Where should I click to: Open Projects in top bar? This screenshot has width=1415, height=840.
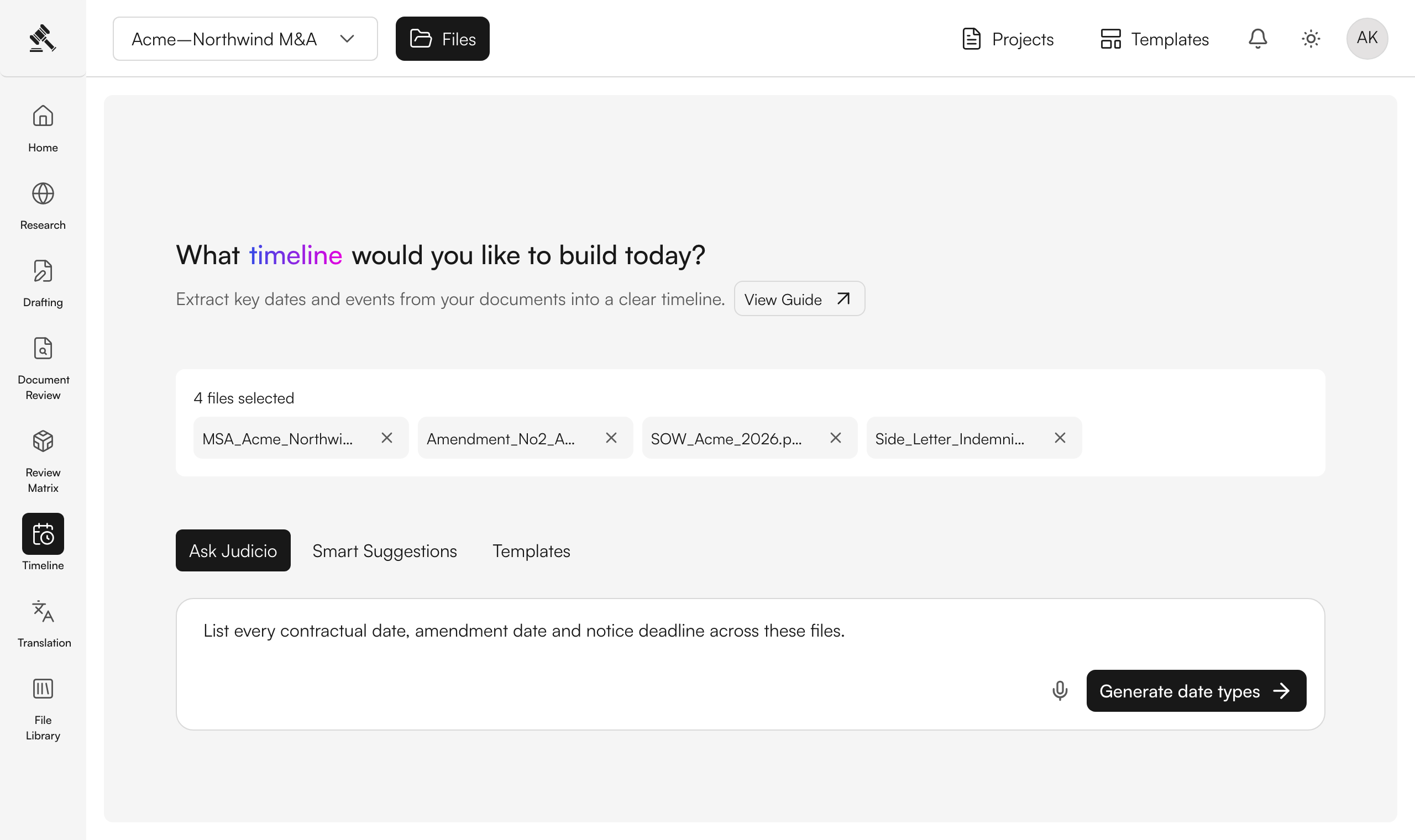coord(1008,39)
